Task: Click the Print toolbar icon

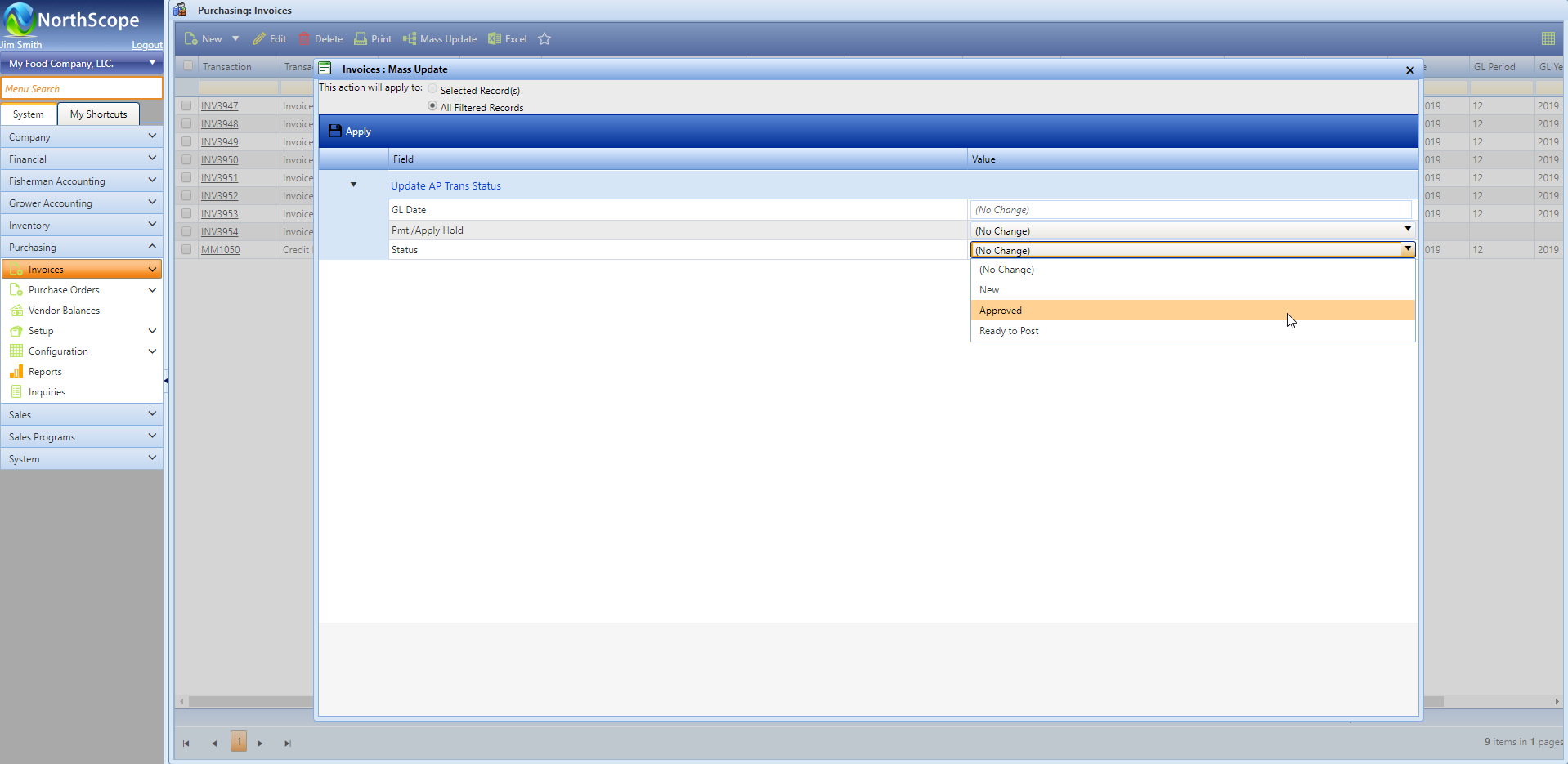Action: point(361,39)
